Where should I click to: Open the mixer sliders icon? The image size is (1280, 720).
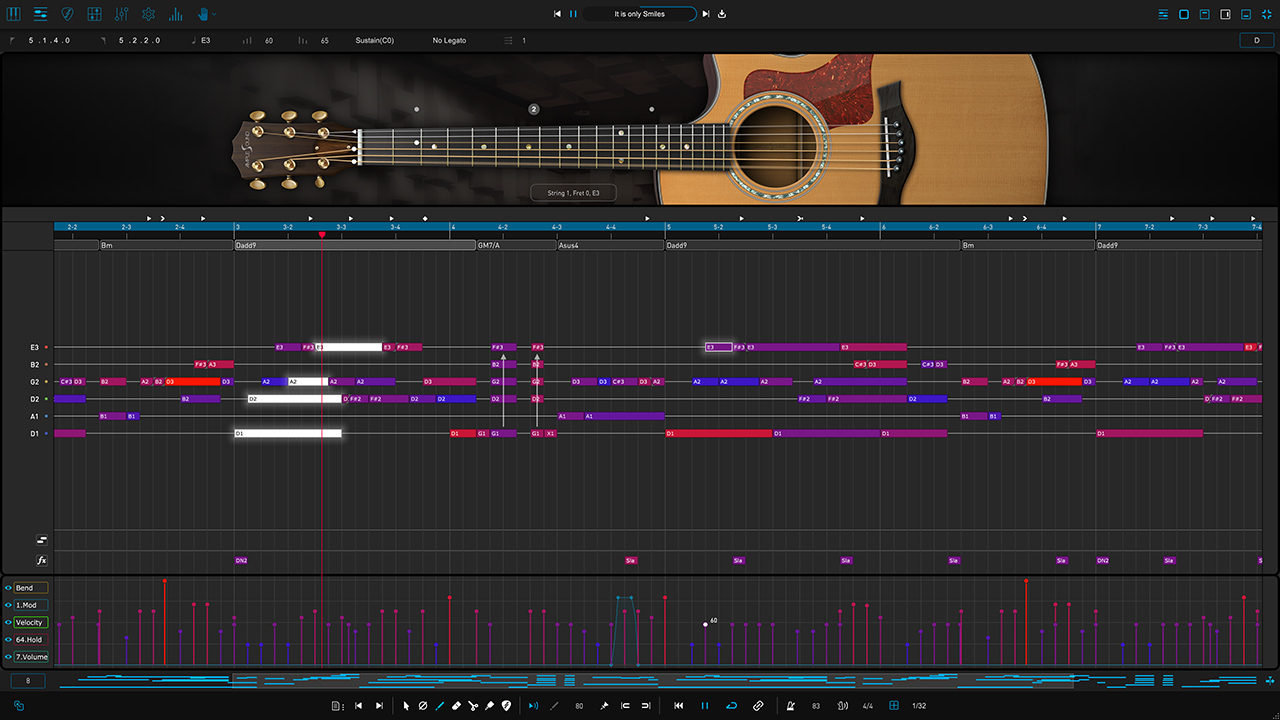tap(121, 14)
